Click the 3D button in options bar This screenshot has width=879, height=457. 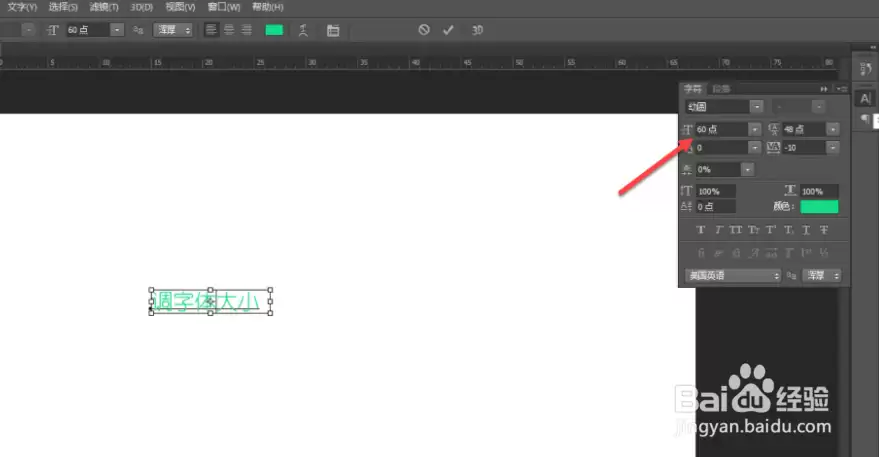coord(477,30)
